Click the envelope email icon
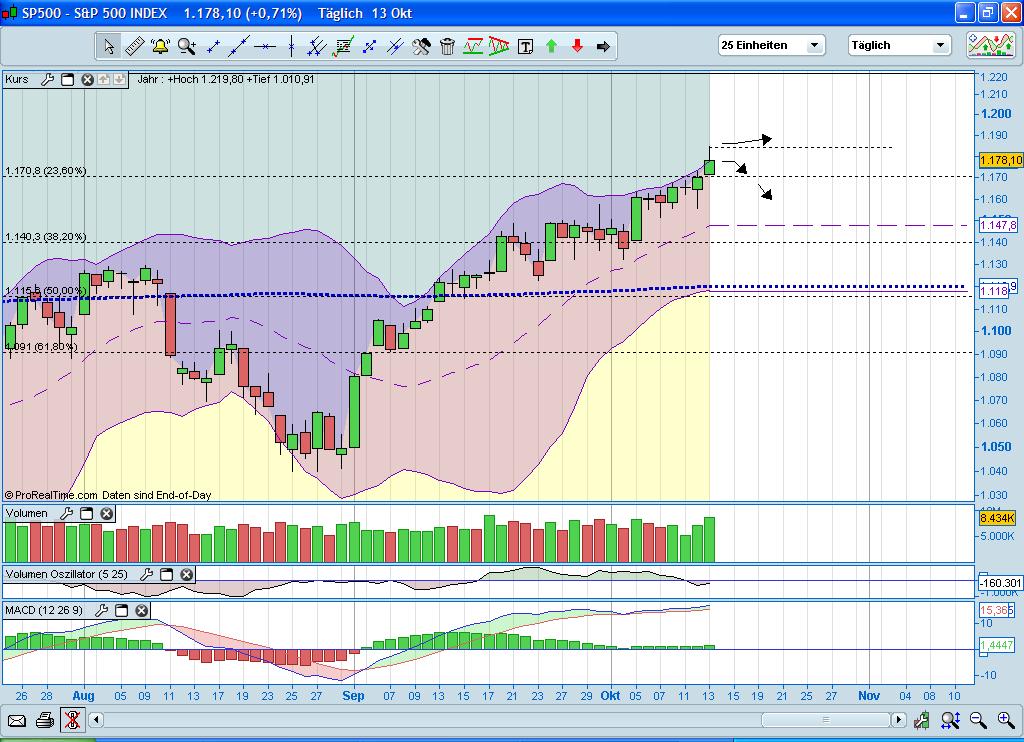The width and height of the screenshot is (1024, 742). click(17, 720)
